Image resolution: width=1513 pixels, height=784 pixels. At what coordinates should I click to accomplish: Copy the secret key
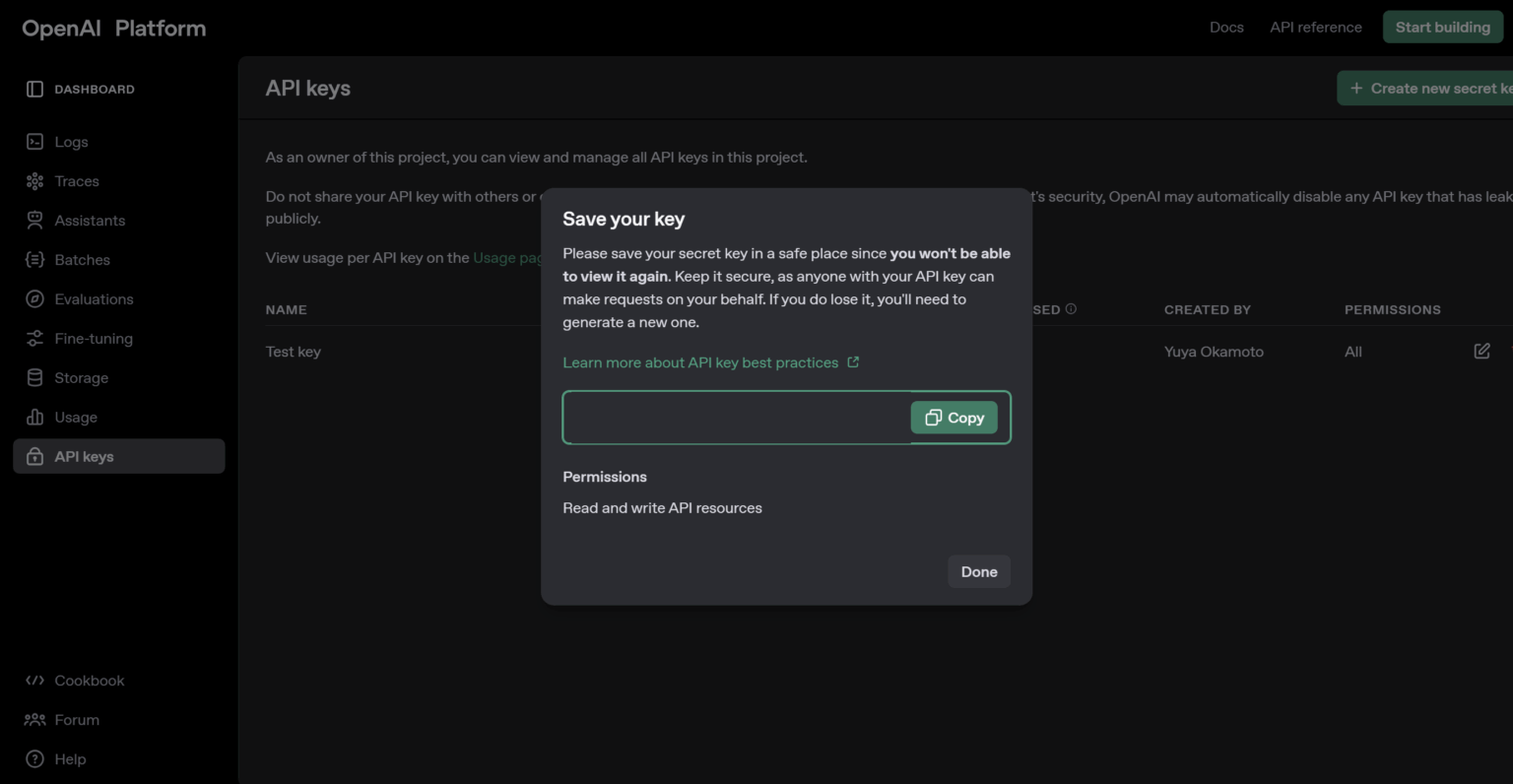pyautogui.click(x=954, y=418)
